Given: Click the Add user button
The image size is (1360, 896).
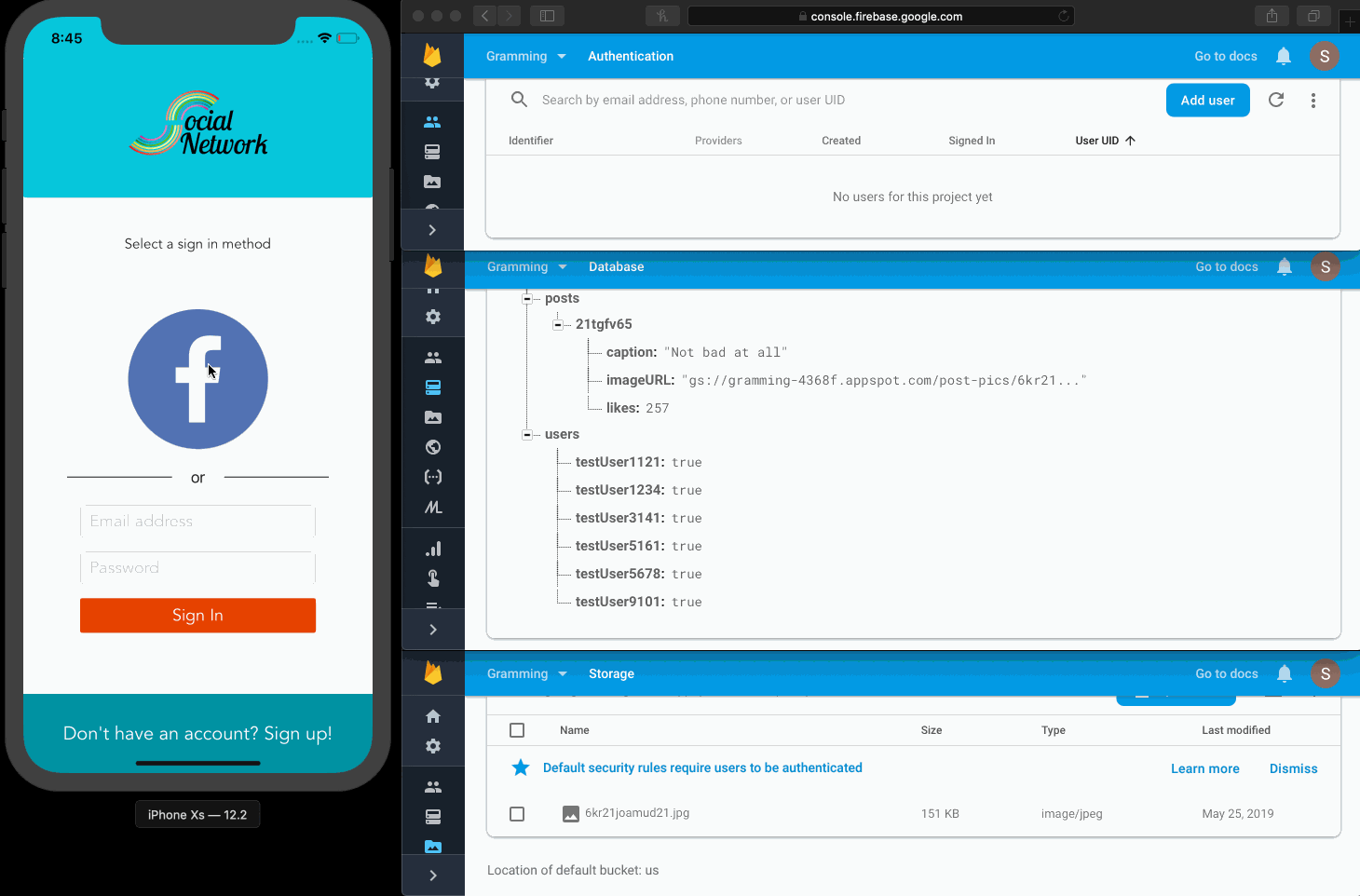Looking at the screenshot, I should point(1207,101).
